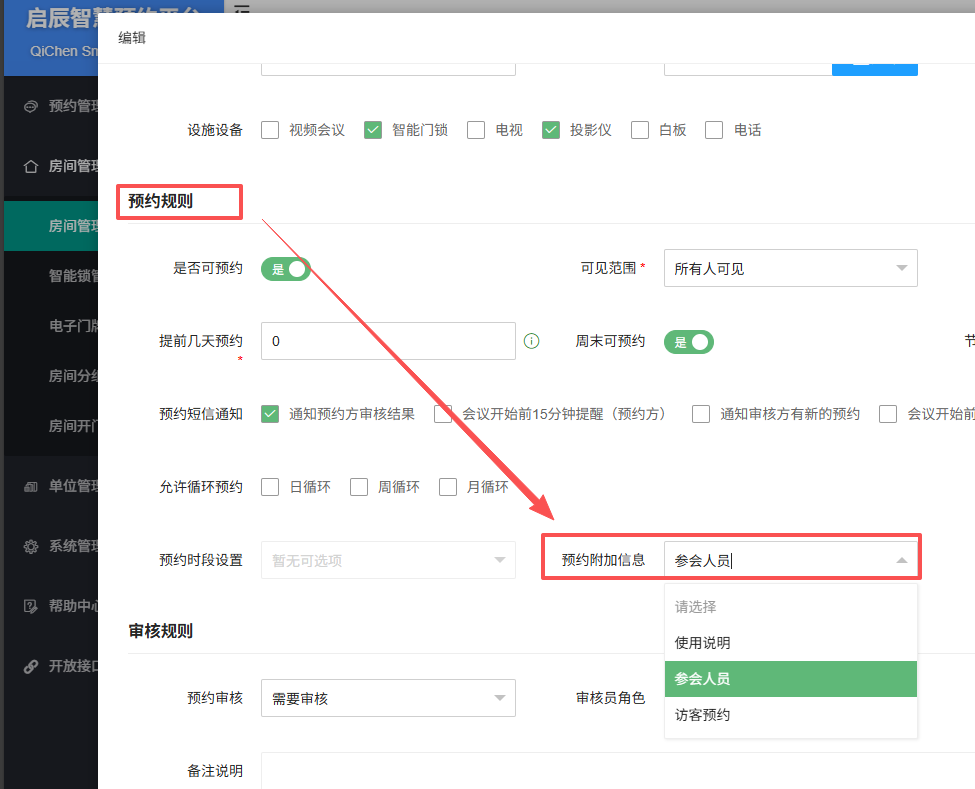Click the 房间管理 home icon in sidebar

pyautogui.click(x=31, y=166)
